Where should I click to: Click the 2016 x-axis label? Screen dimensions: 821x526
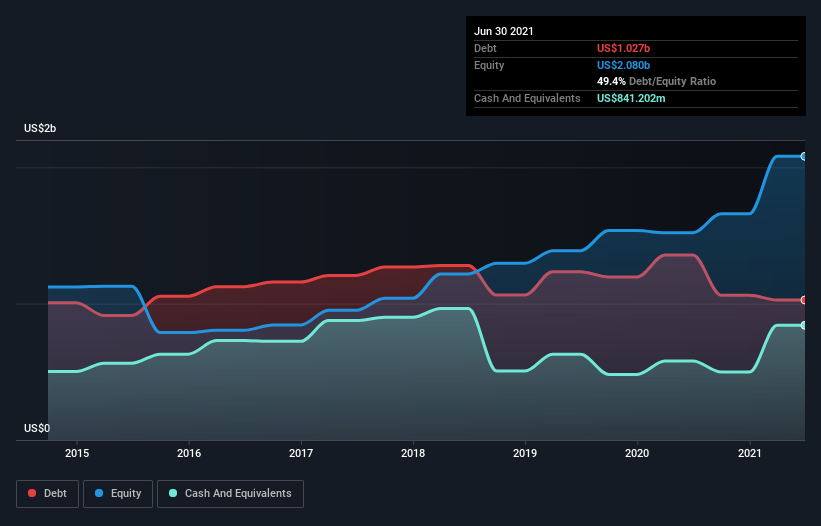[x=189, y=453]
